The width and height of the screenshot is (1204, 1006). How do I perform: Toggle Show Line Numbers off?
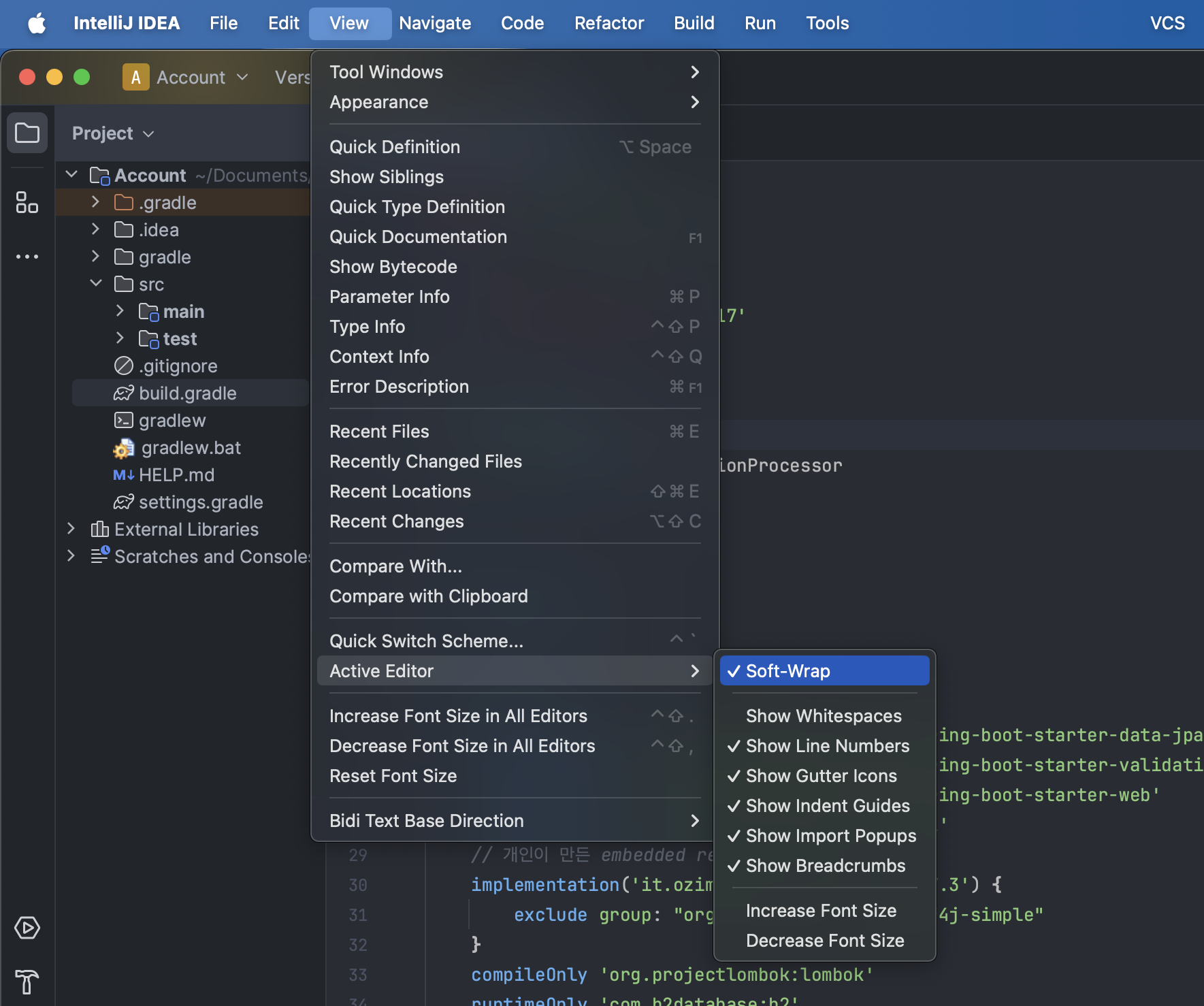point(824,745)
